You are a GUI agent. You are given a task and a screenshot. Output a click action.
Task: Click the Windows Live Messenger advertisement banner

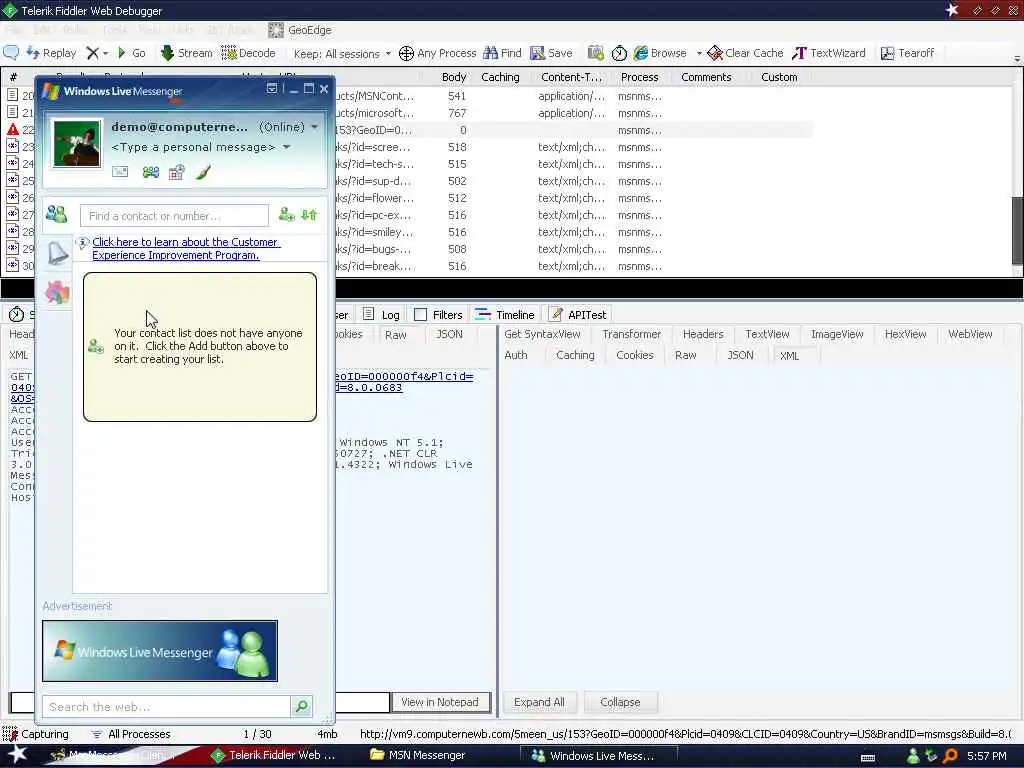point(160,651)
